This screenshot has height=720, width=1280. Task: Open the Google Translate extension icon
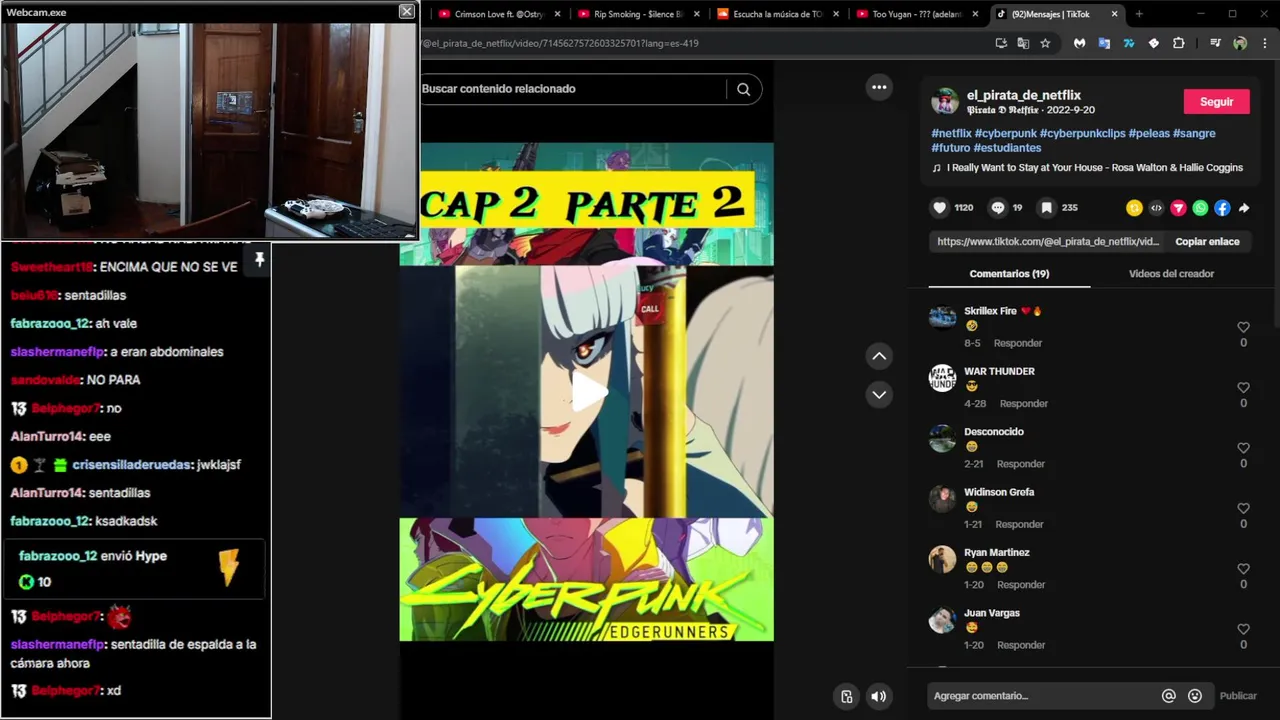coord(1104,43)
